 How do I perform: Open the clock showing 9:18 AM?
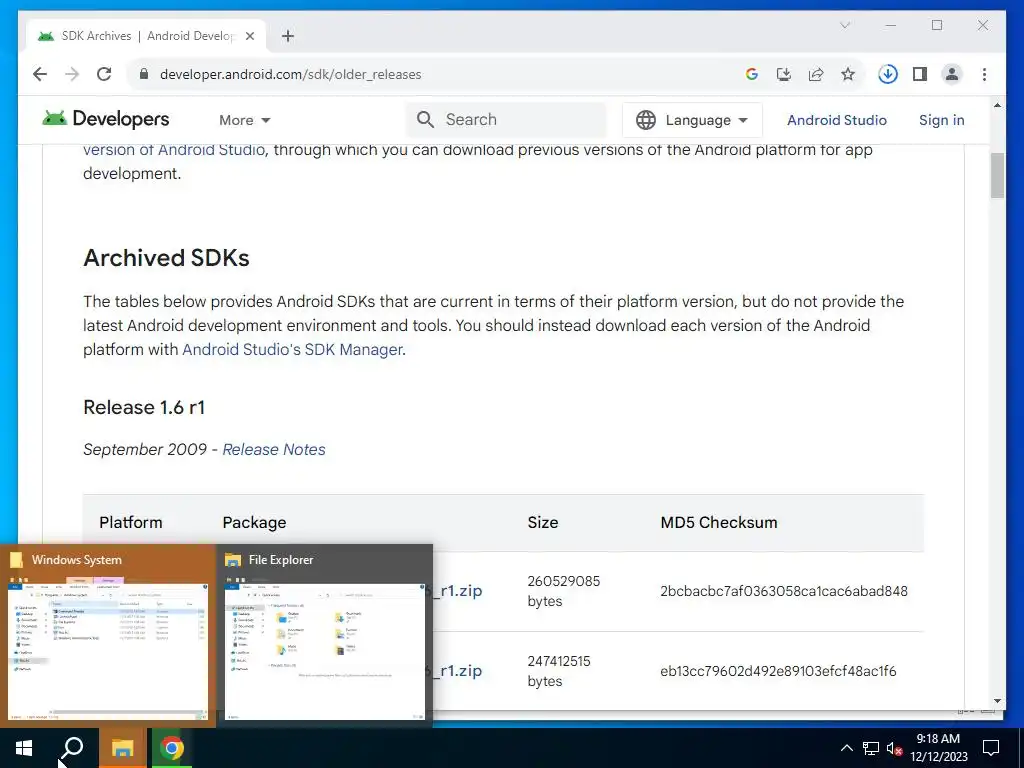tap(938, 748)
